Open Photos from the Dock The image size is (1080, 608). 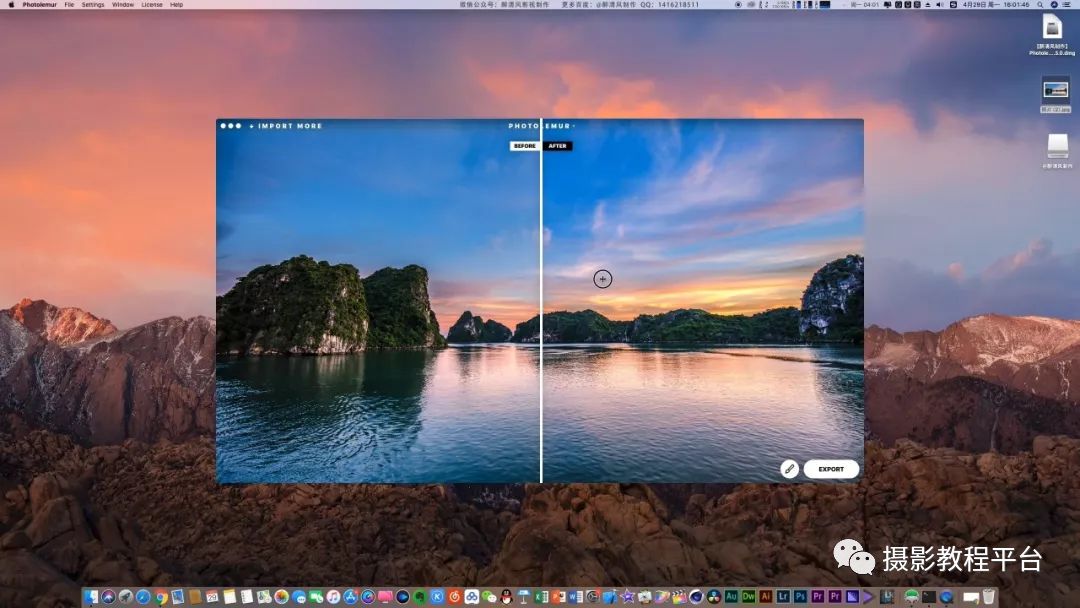(282, 597)
